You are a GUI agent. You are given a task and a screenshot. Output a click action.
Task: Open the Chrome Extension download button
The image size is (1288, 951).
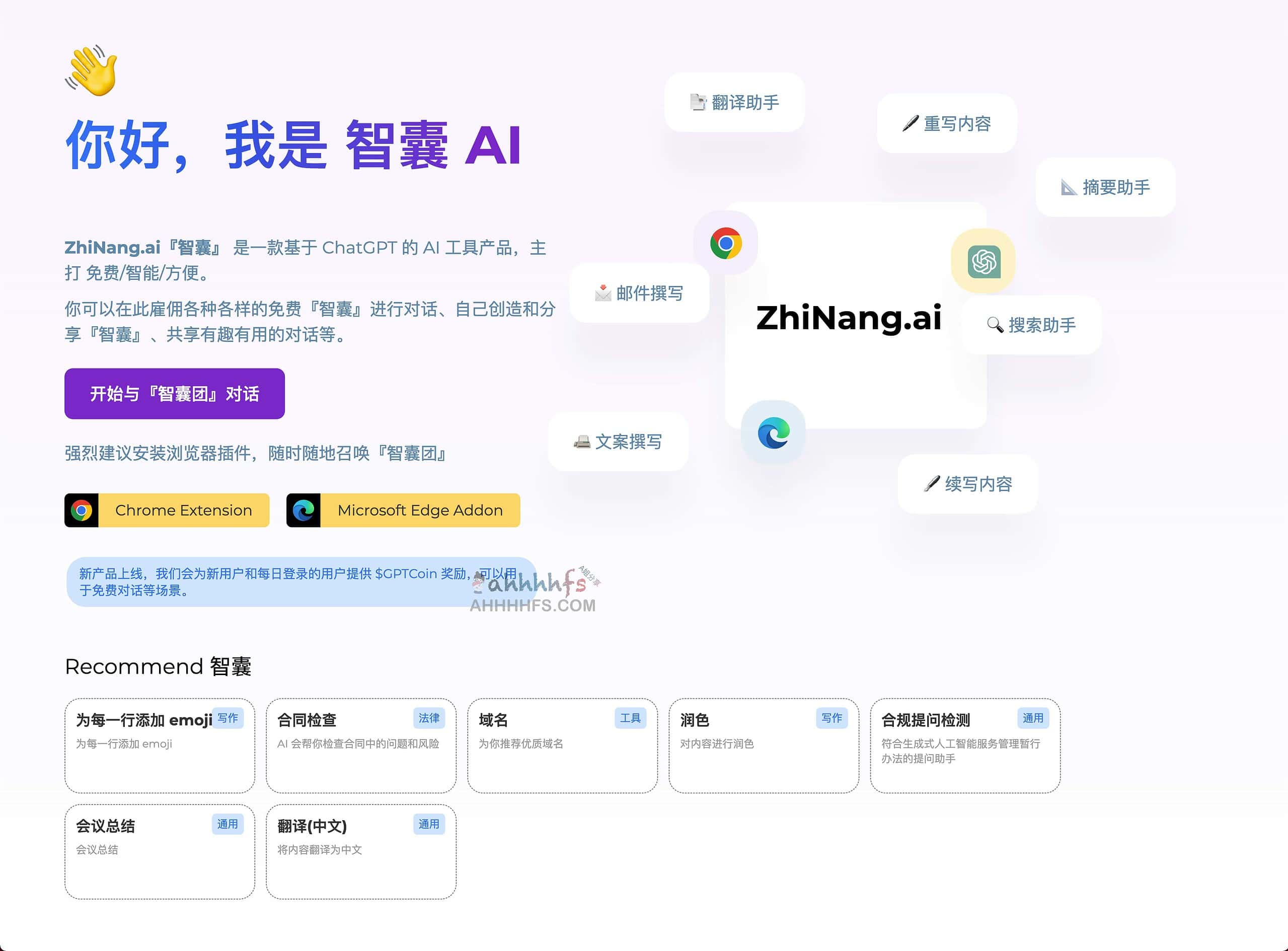166,510
